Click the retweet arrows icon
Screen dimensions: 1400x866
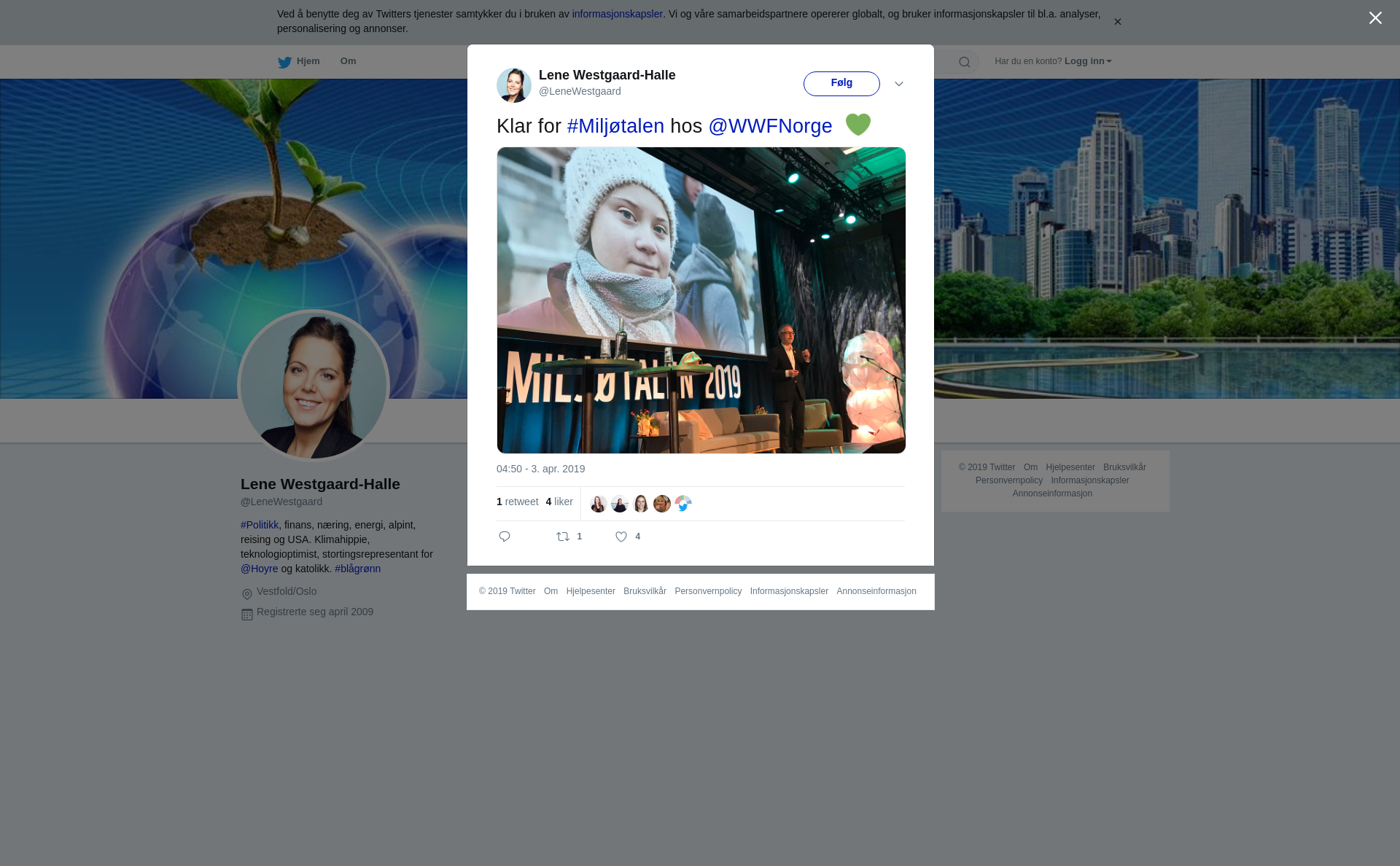coord(563,537)
